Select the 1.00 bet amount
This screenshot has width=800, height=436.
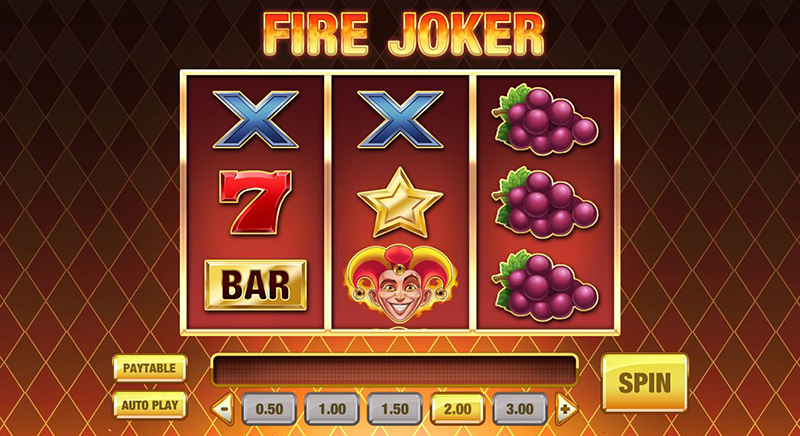[x=332, y=409]
